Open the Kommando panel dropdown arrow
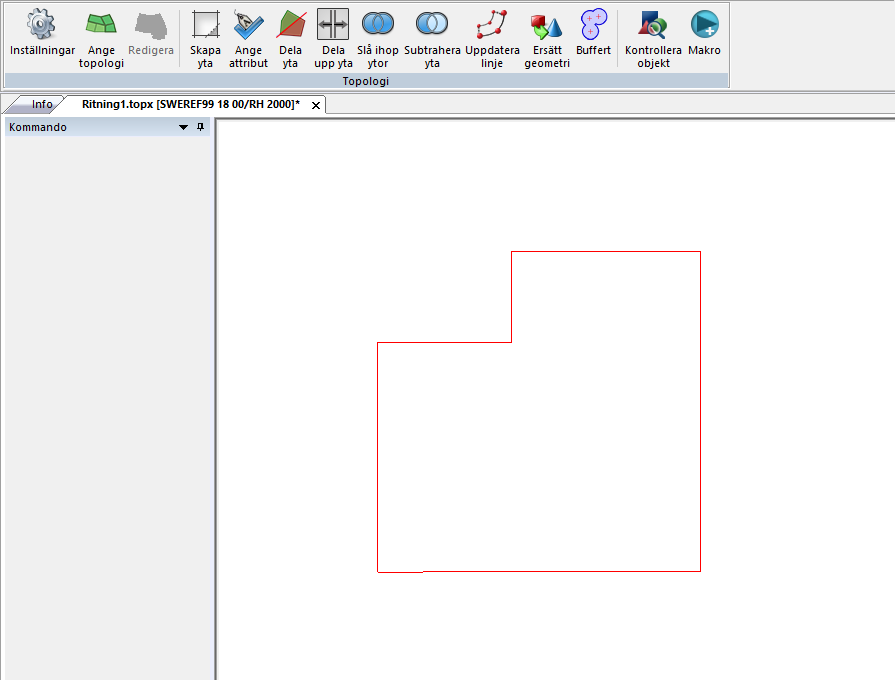The width and height of the screenshot is (895, 680). click(x=183, y=128)
